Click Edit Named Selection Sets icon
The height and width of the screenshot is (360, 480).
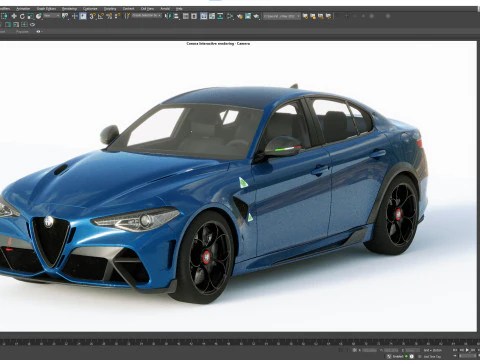pos(127,16)
